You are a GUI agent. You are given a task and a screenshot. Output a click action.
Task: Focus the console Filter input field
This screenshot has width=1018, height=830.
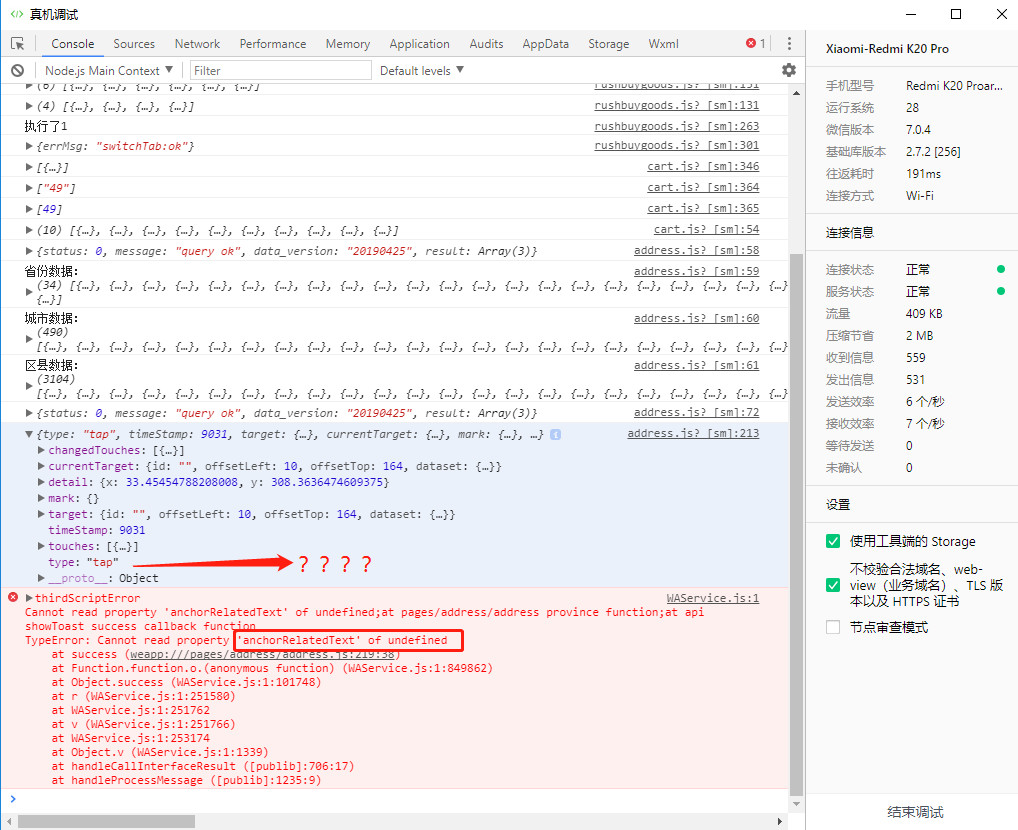(280, 70)
